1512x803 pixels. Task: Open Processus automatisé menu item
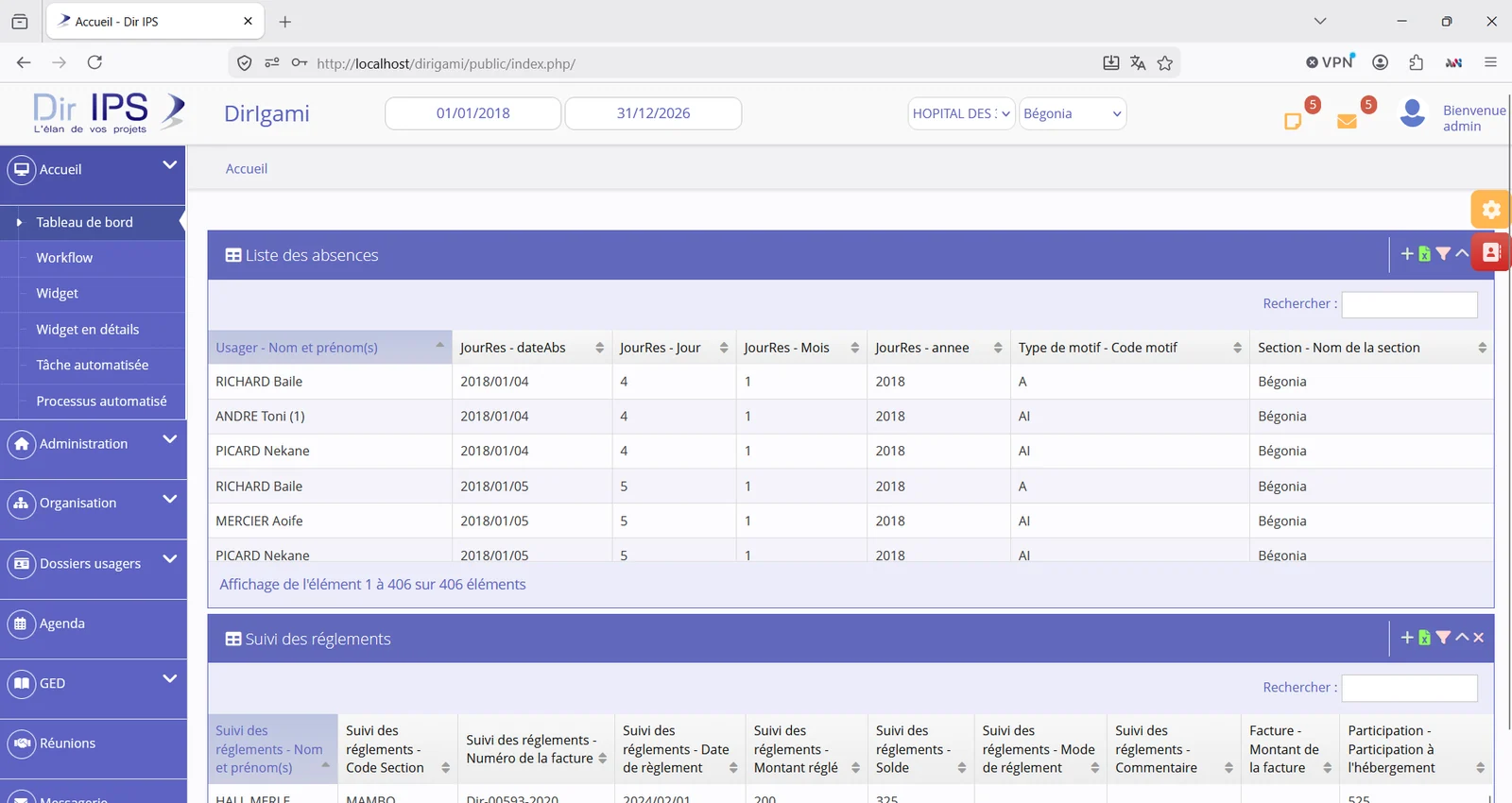(x=101, y=401)
